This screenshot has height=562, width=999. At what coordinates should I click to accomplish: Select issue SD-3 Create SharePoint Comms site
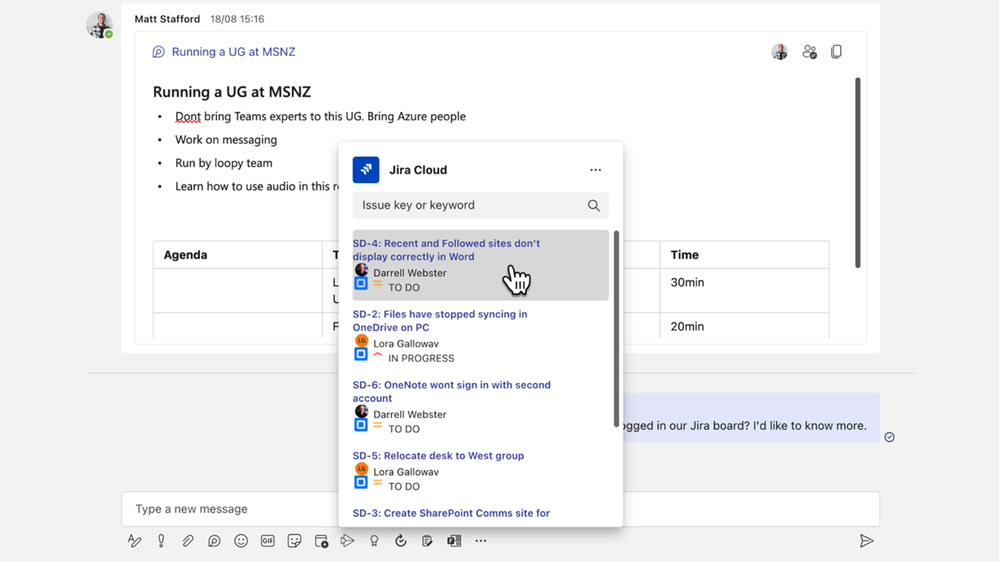tap(451, 513)
